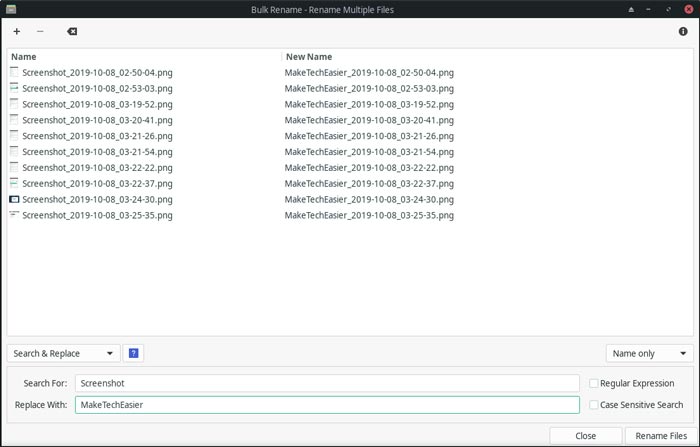Click the Name column header
This screenshot has height=447, width=700.
point(24,57)
